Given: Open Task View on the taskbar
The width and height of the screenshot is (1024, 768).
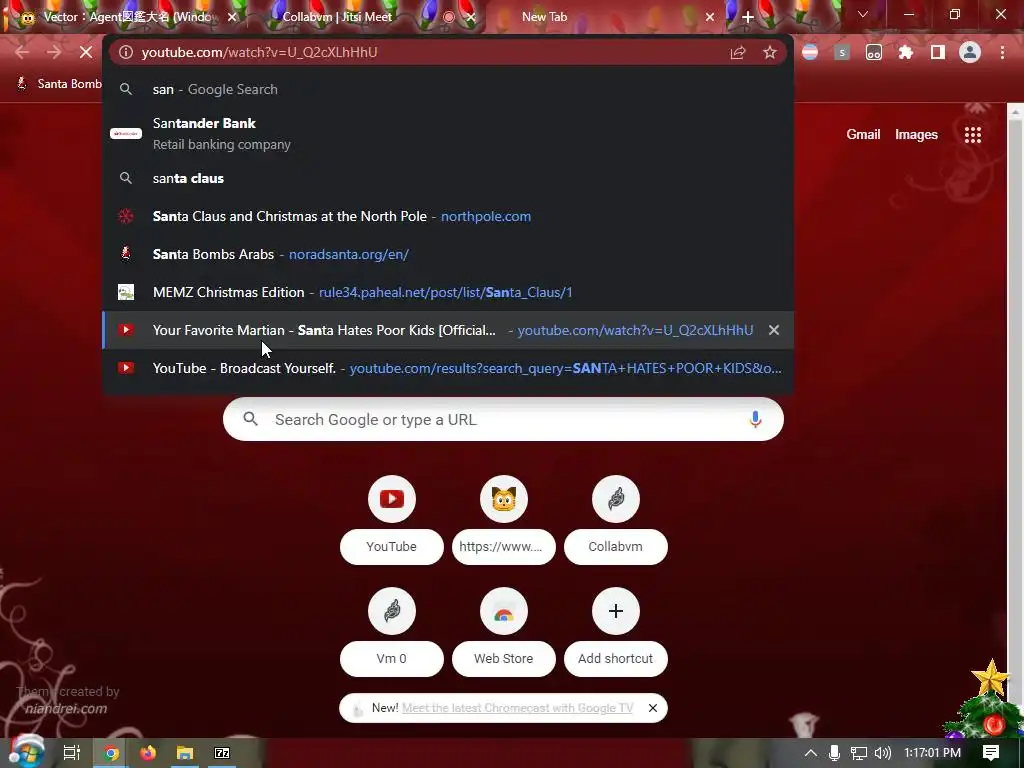Looking at the screenshot, I should click(71, 753).
